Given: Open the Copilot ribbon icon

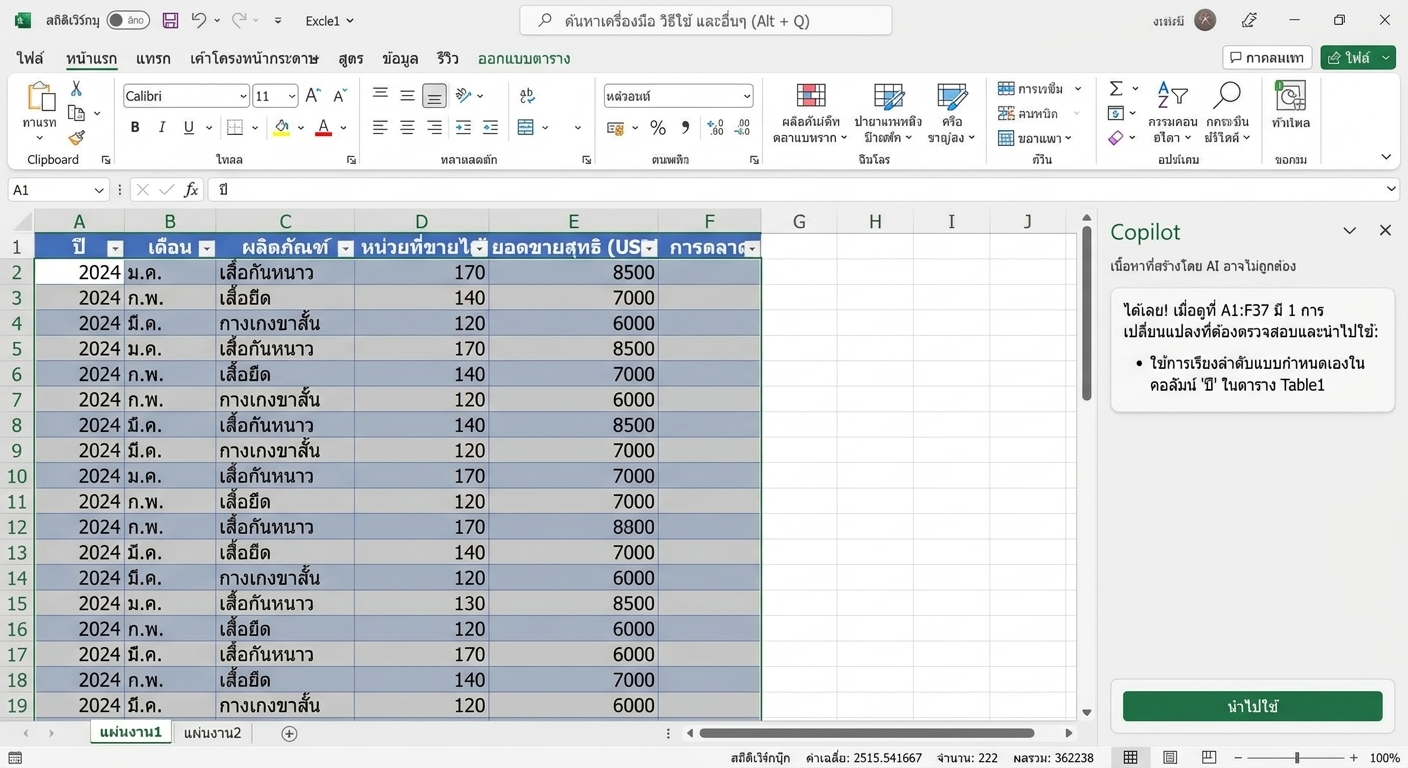Looking at the screenshot, I should 1291,96.
